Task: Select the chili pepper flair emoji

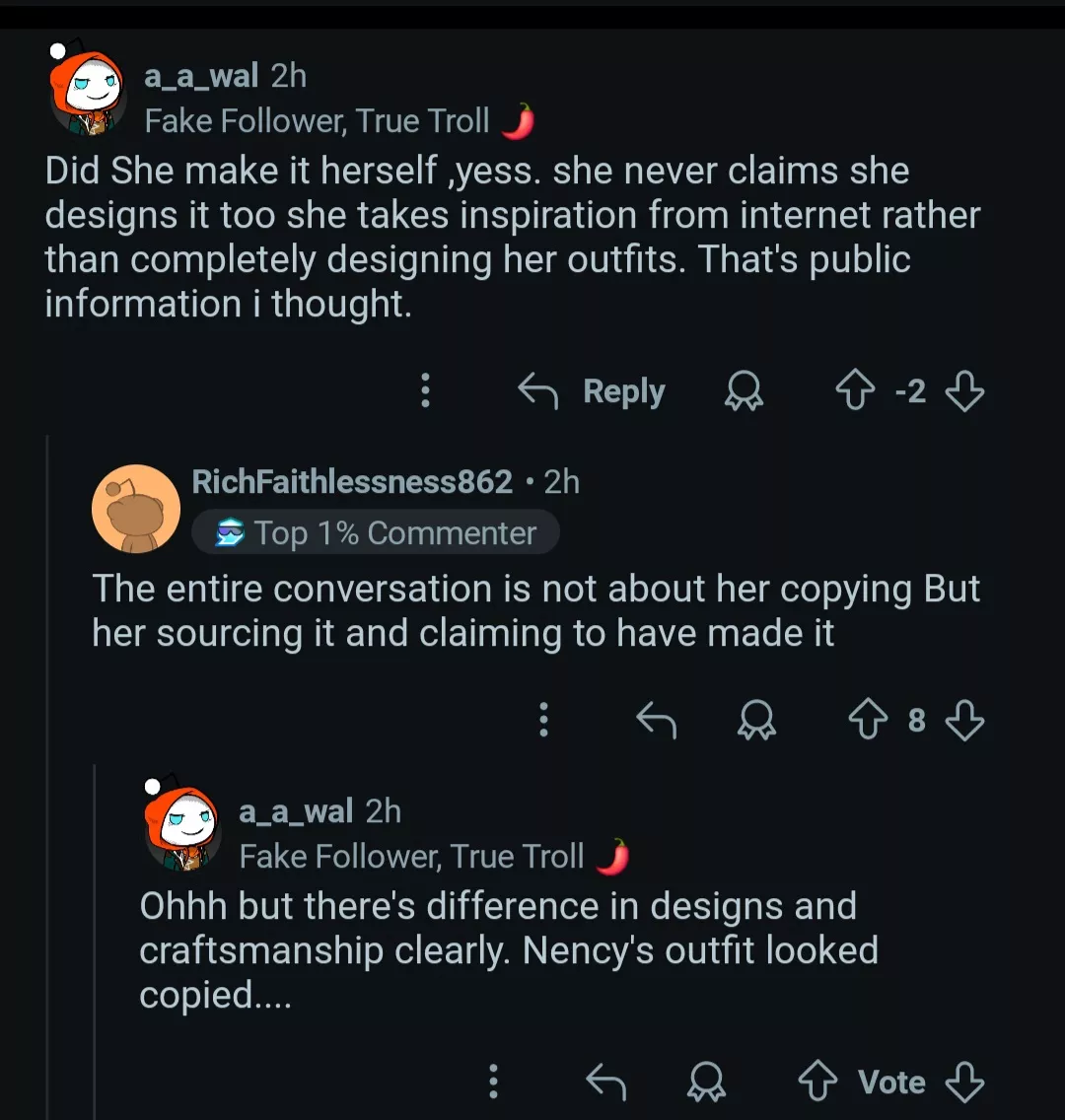Action: tap(520, 119)
